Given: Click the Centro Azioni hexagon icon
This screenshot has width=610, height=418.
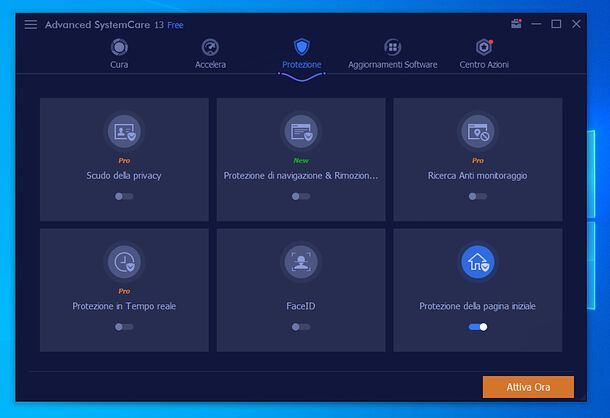Looking at the screenshot, I should (x=484, y=47).
